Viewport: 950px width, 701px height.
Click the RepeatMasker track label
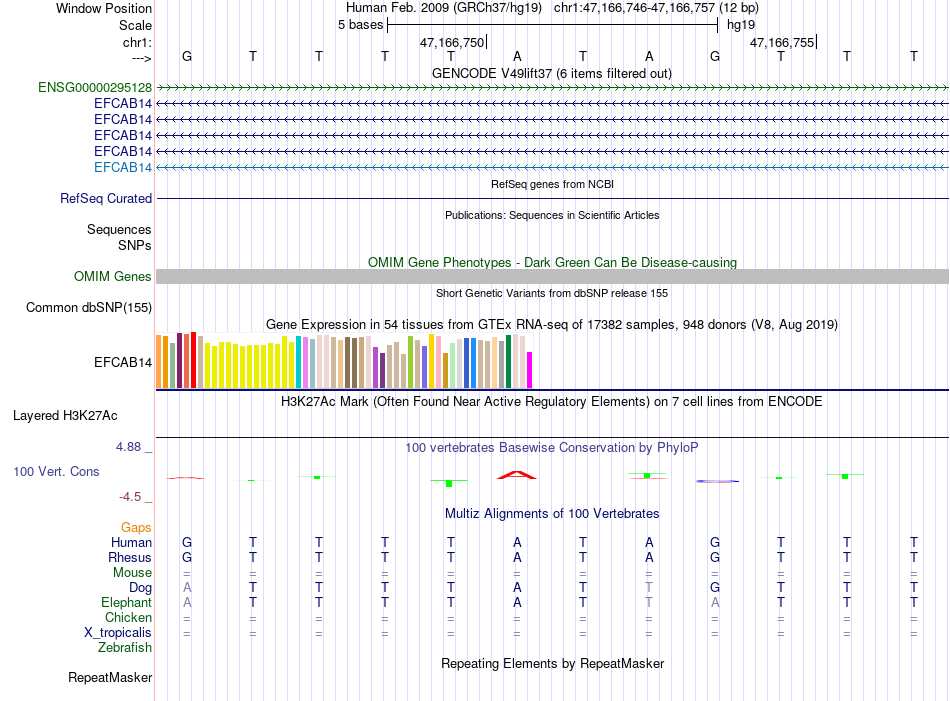click(110, 677)
